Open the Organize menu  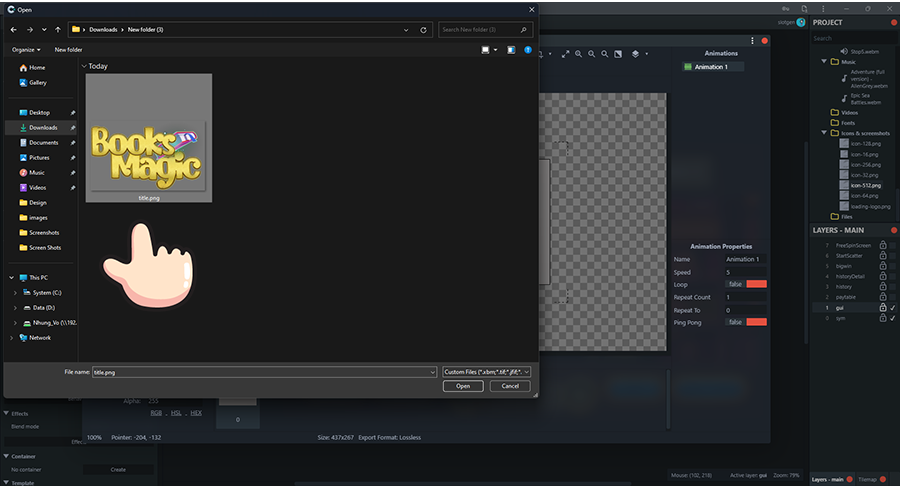[x=26, y=50]
